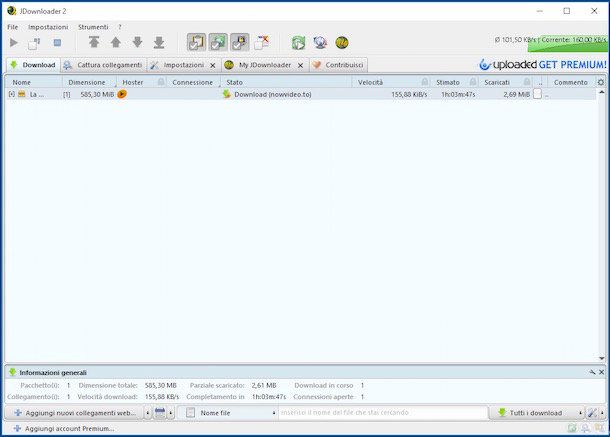Click the pause downloads toolbar icon

pyautogui.click(x=34, y=43)
